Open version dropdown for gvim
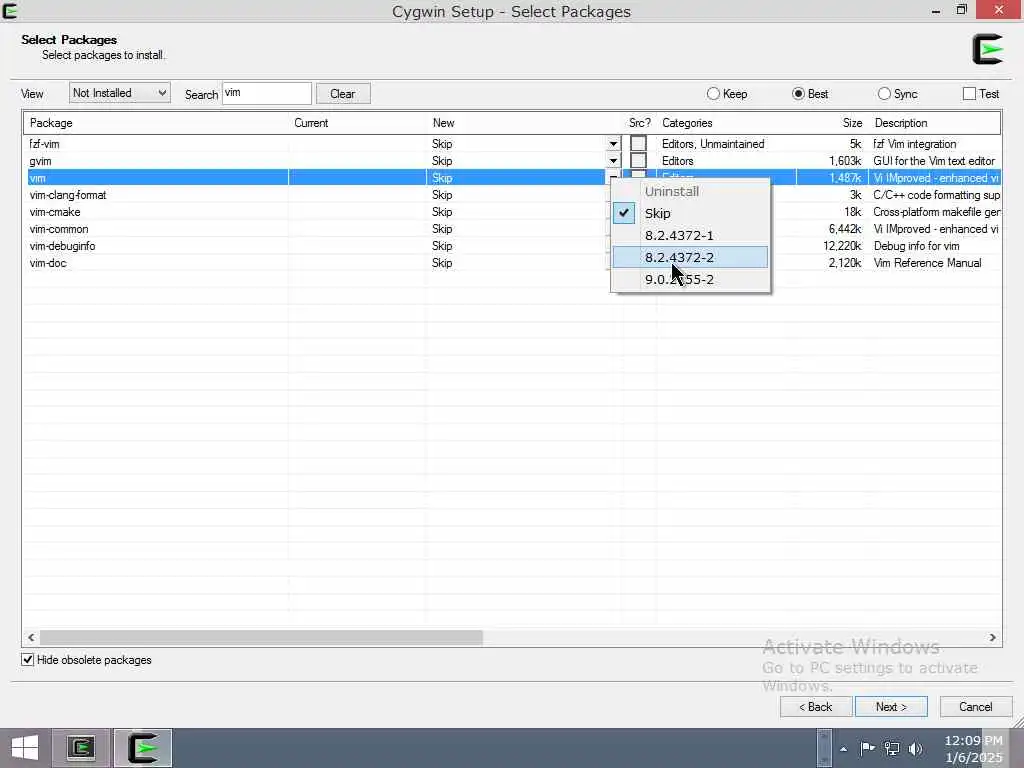 pyautogui.click(x=613, y=161)
